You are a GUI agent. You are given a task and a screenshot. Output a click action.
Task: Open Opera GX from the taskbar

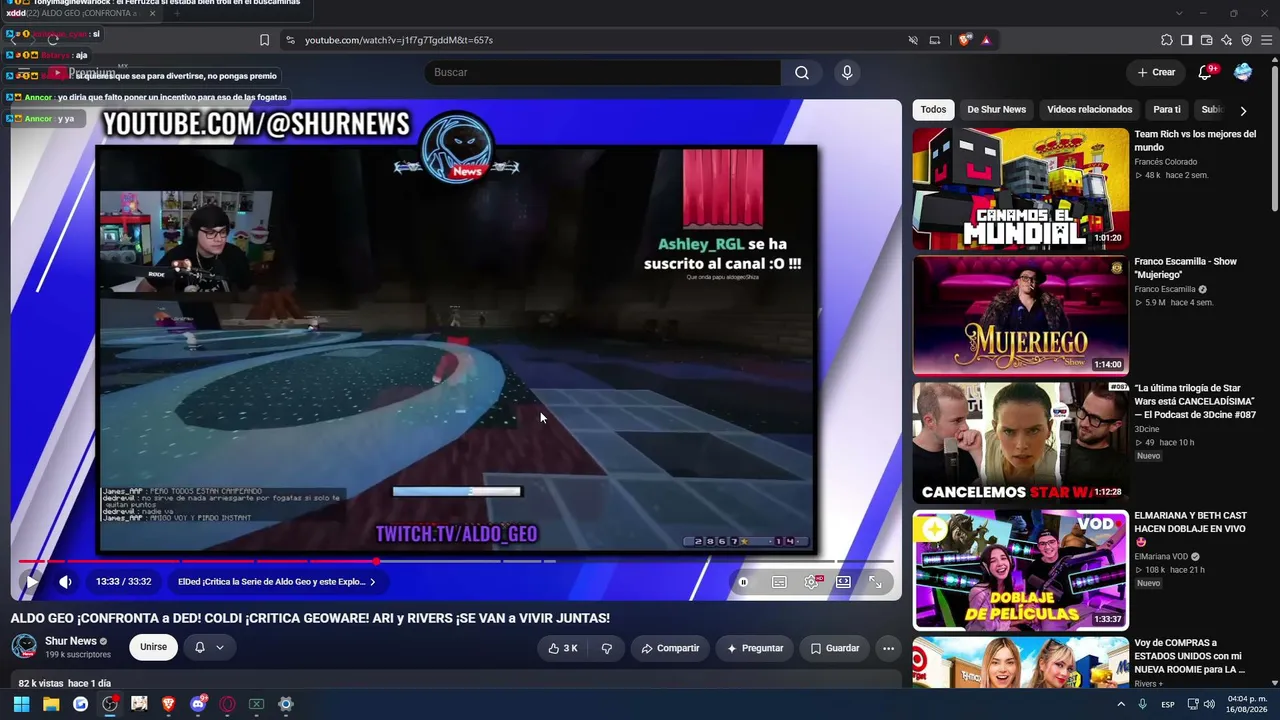point(227,704)
